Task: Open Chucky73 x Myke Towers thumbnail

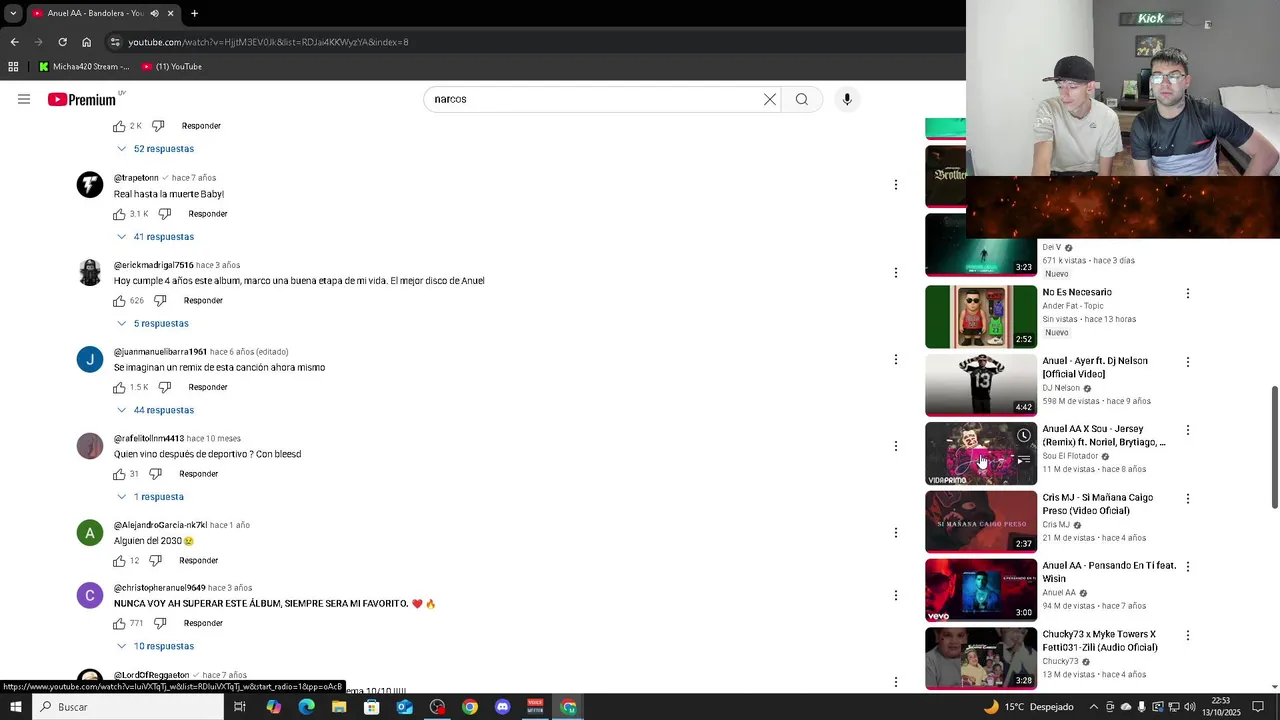Action: coord(981,658)
